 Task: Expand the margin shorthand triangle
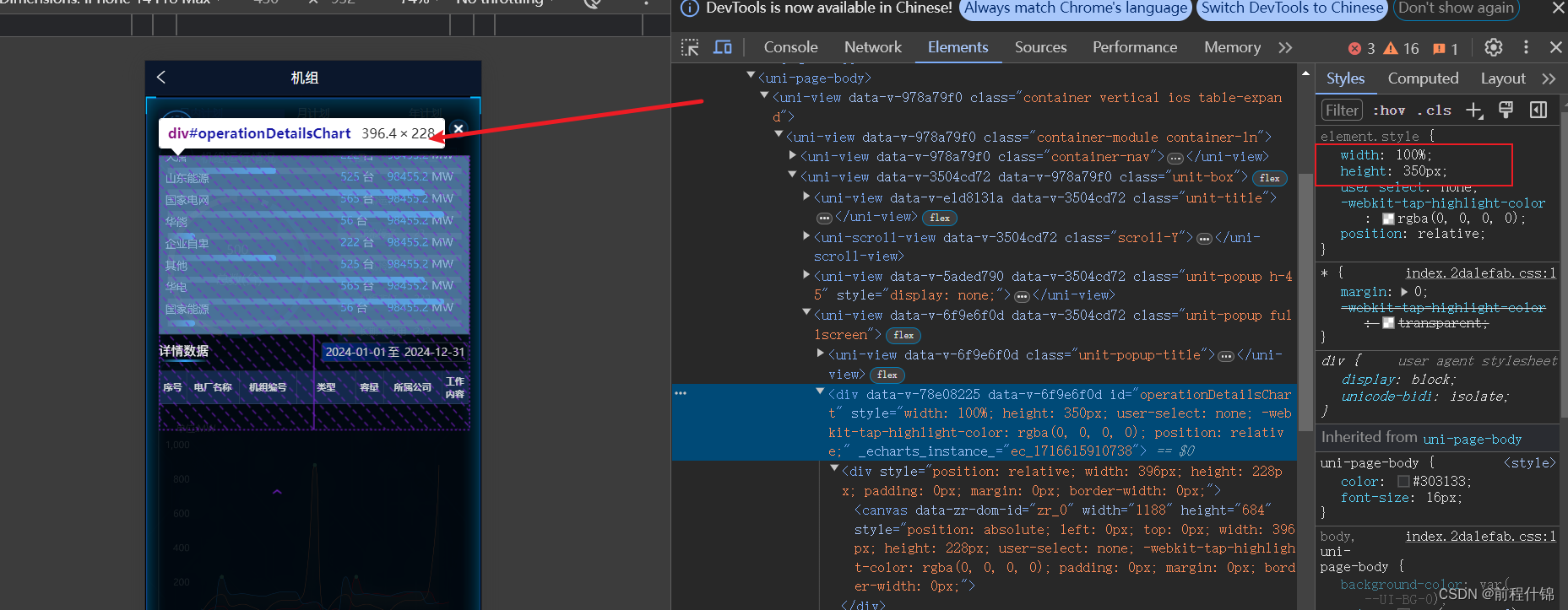pyautogui.click(x=1405, y=292)
